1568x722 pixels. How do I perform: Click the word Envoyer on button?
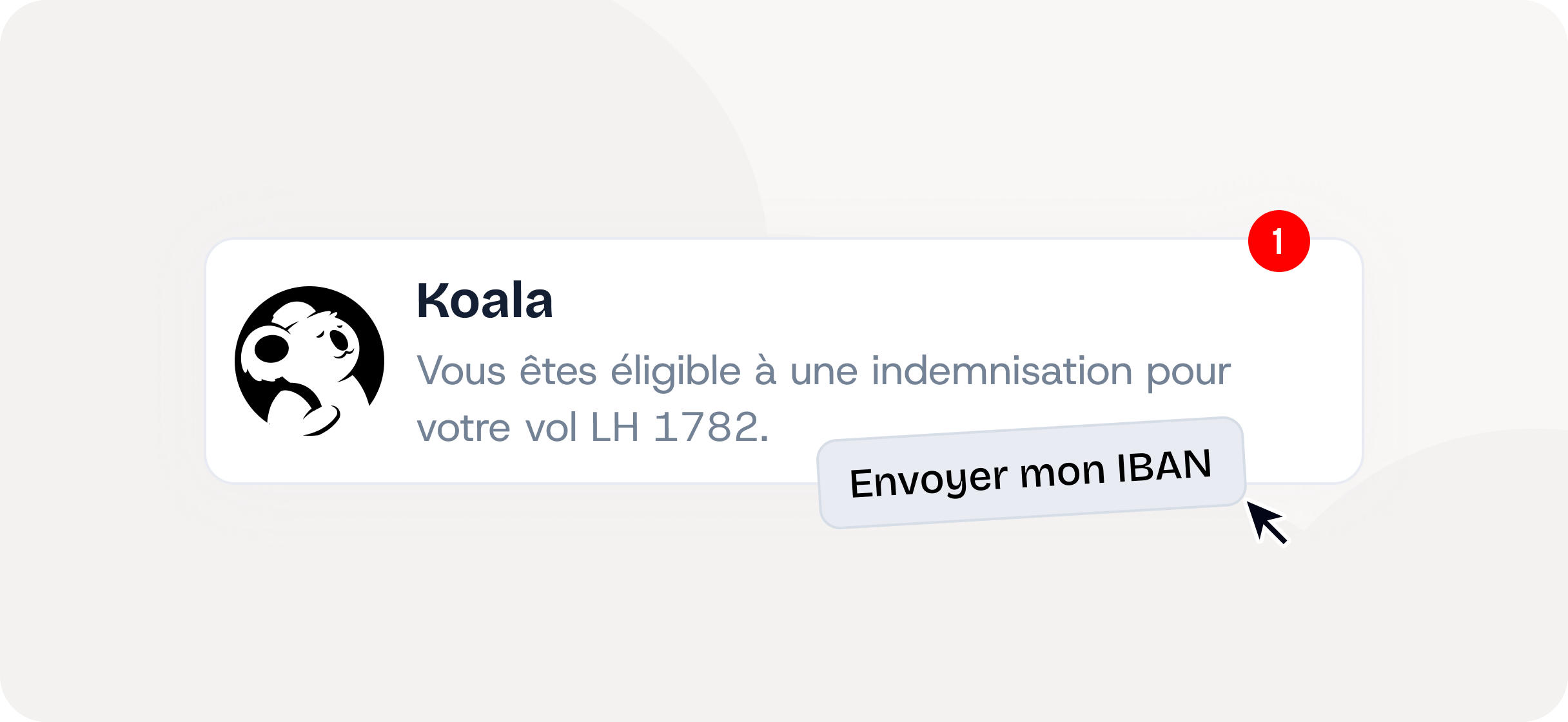pyautogui.click(x=928, y=480)
